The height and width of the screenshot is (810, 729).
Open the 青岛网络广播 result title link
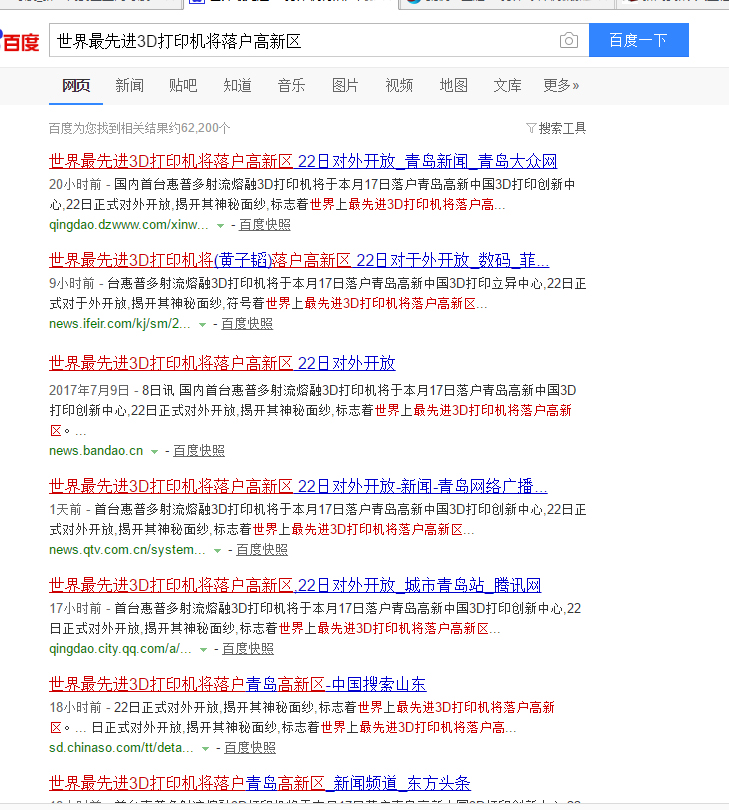298,486
